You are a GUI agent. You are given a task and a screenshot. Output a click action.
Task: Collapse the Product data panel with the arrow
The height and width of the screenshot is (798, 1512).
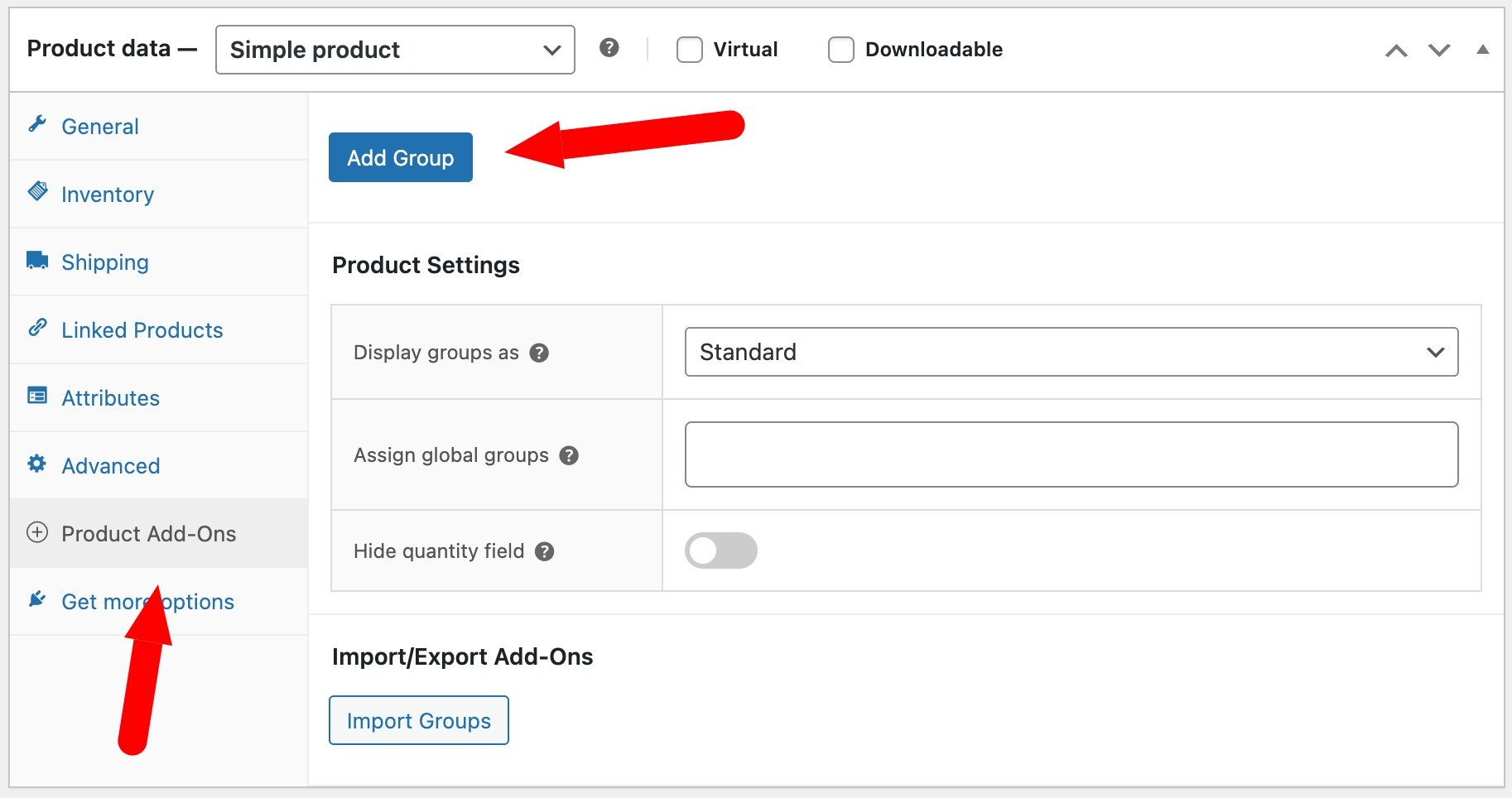point(1481,50)
